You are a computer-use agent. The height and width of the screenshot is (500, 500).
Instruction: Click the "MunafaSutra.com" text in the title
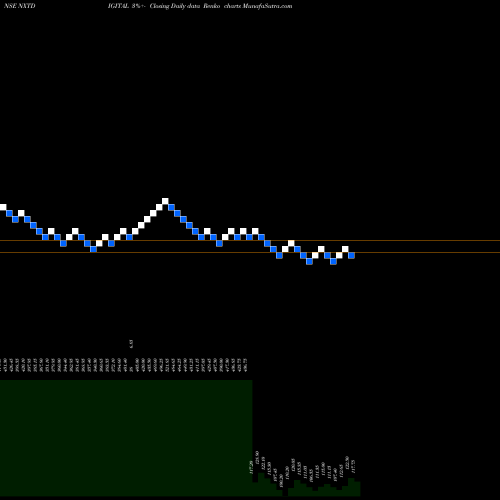coord(269,6)
